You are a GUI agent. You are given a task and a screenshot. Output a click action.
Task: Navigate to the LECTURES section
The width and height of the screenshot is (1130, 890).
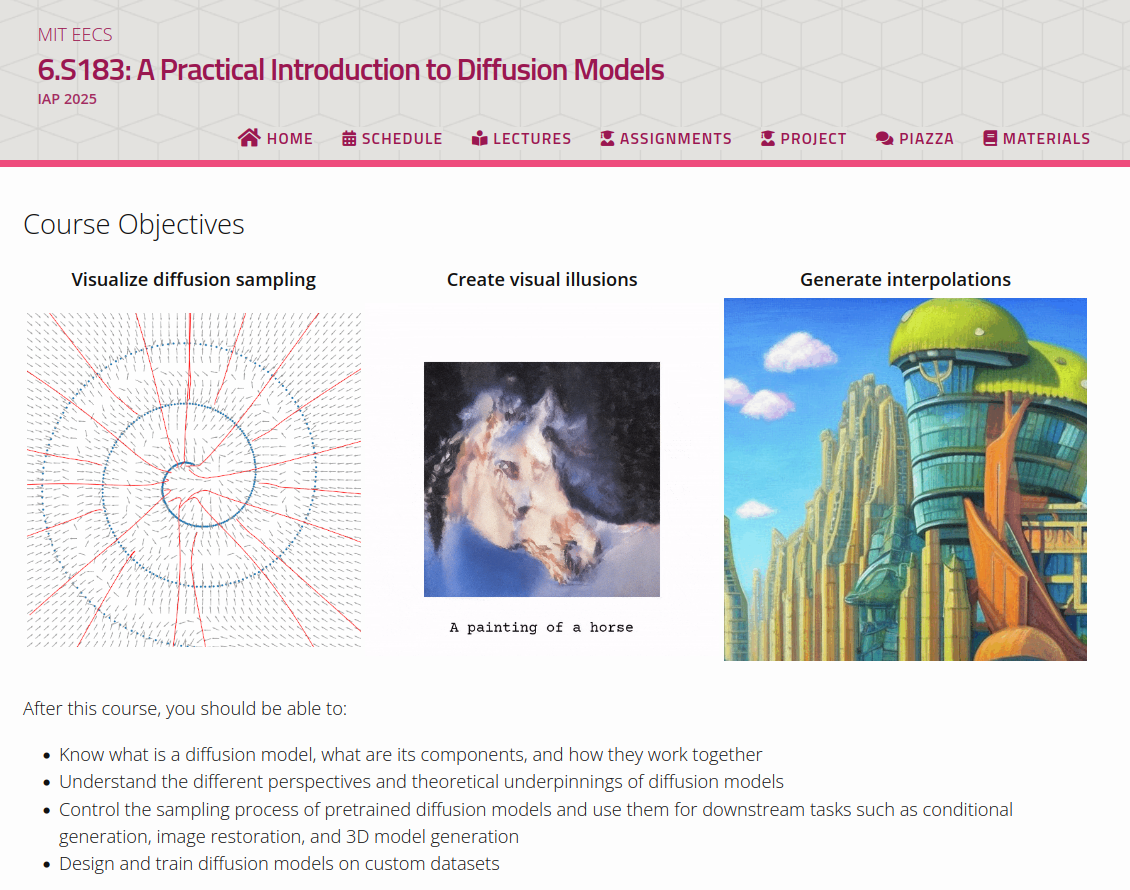[530, 138]
